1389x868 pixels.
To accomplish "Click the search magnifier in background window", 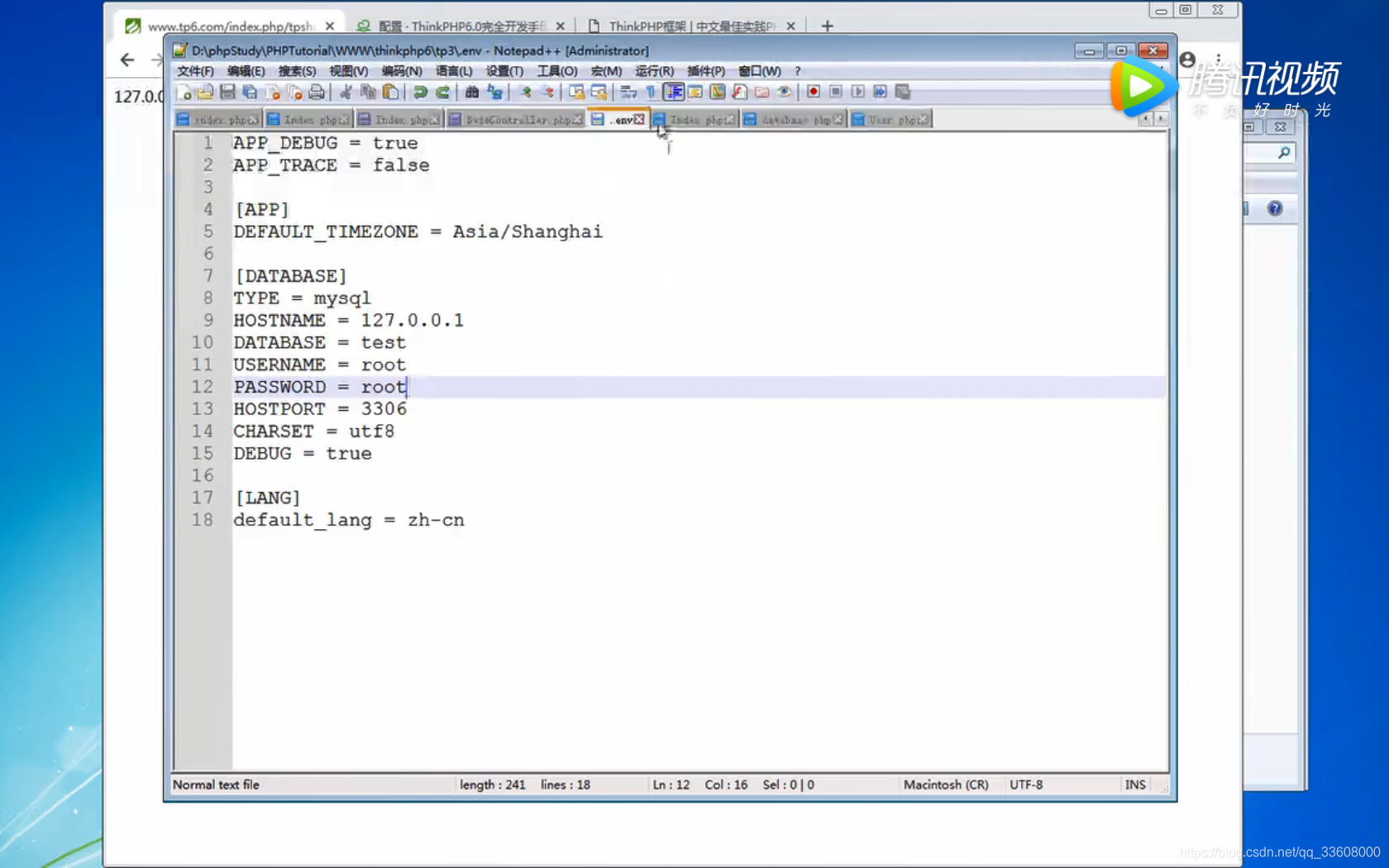I will [x=1283, y=153].
